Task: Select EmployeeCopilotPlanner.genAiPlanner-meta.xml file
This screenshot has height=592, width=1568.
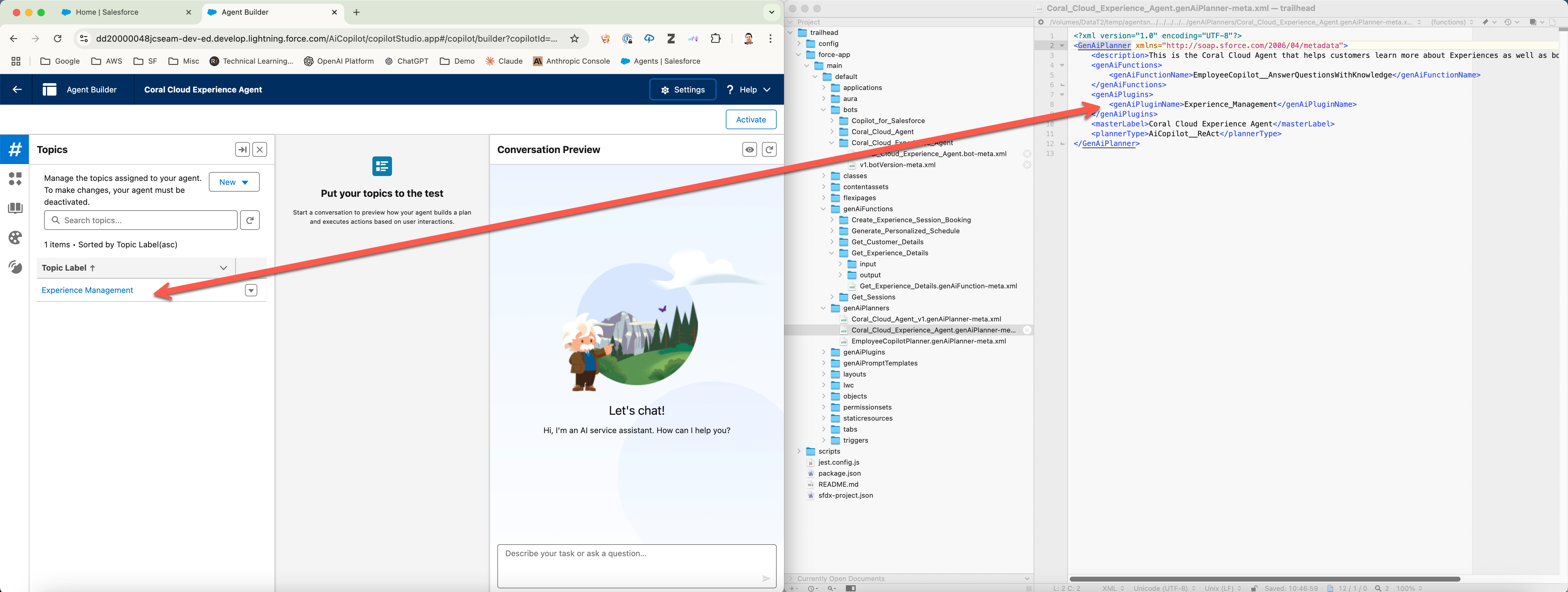Action: tap(928, 341)
